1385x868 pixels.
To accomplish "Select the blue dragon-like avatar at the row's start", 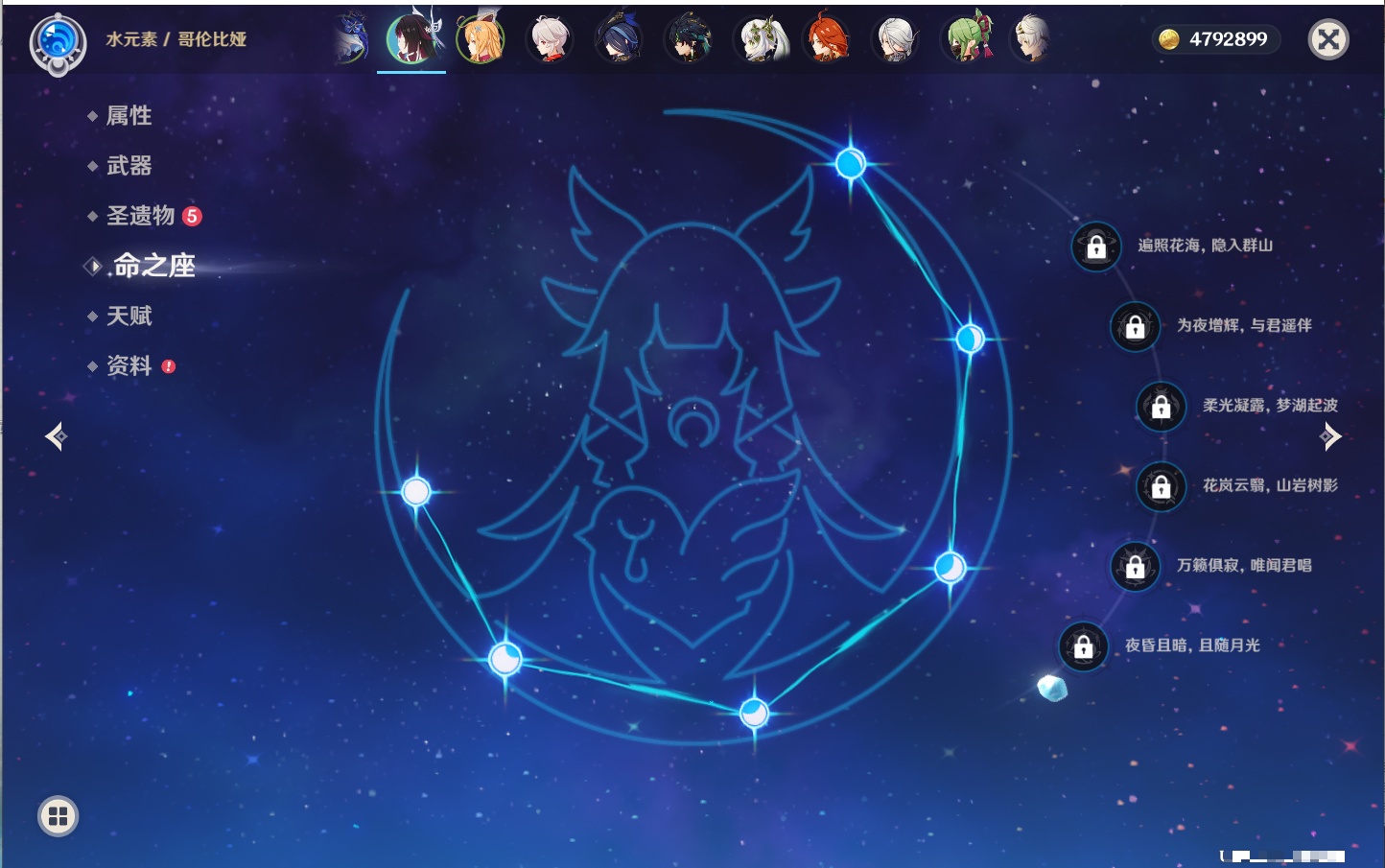I will point(351,39).
